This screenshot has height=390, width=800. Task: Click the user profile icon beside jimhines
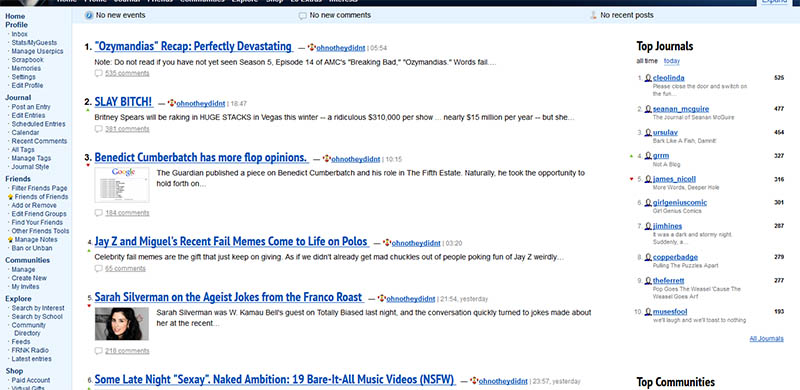648,226
